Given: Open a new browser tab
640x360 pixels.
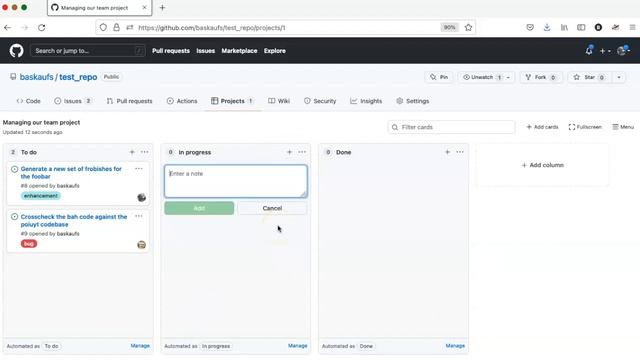Looking at the screenshot, I should (162, 7).
